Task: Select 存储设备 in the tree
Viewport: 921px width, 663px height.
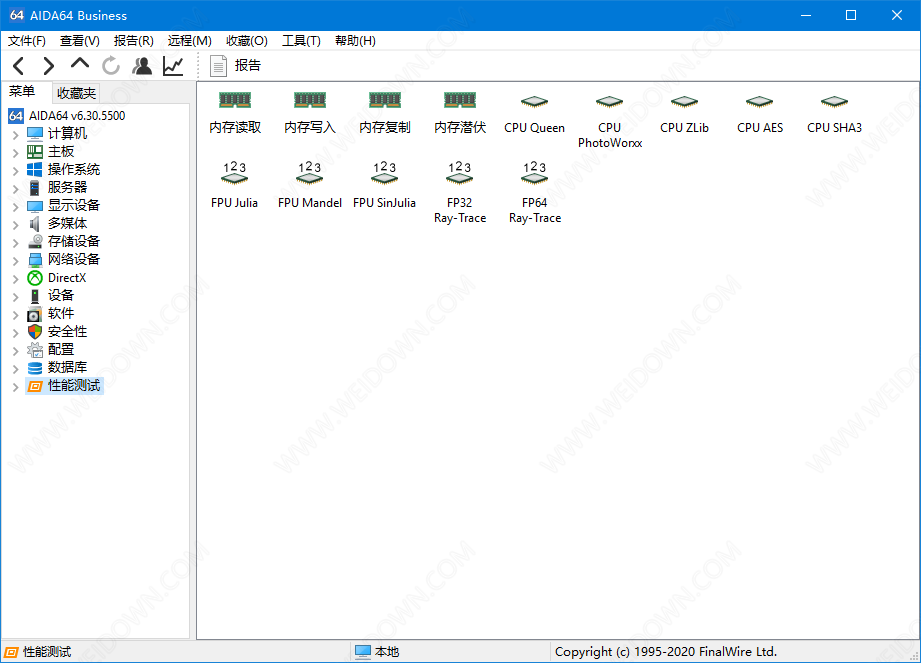Action: coord(63,241)
